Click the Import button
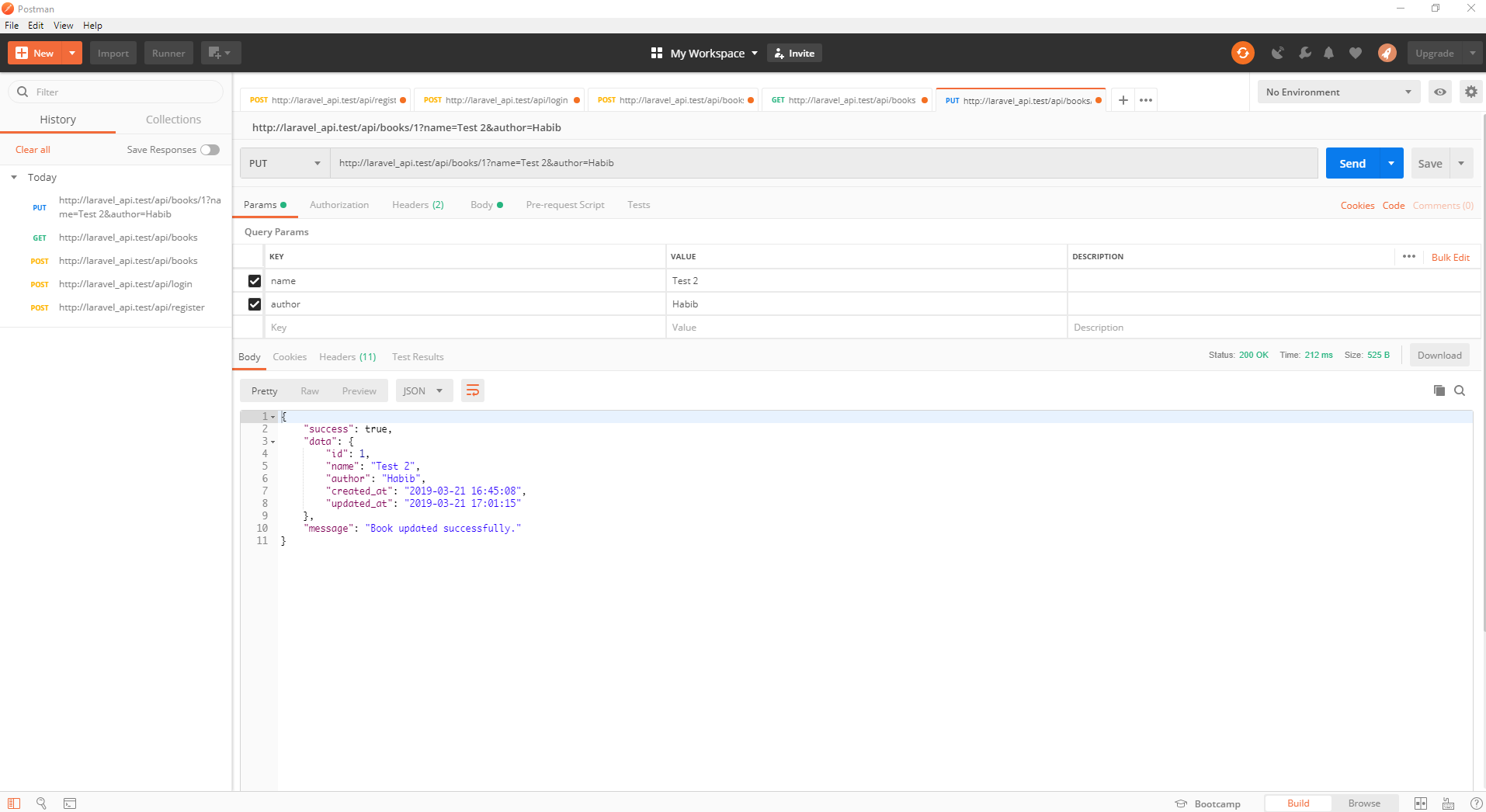Screen dimensions: 1486x812 113,53
